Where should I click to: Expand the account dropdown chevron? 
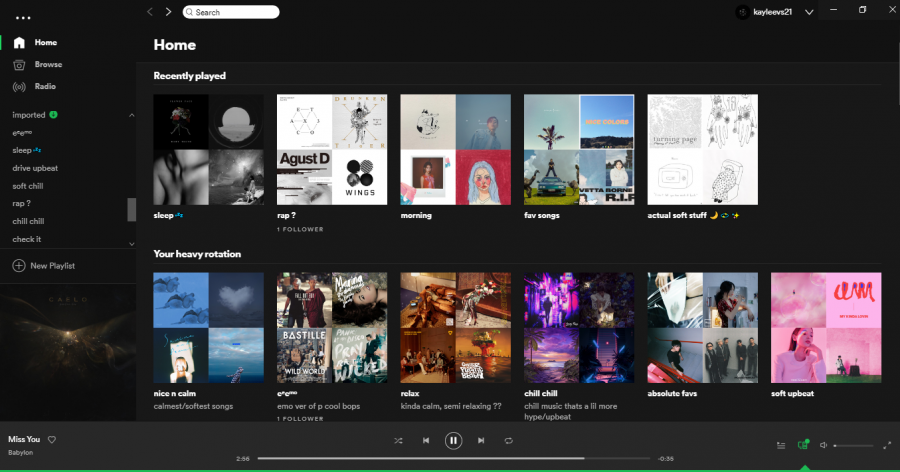(809, 12)
